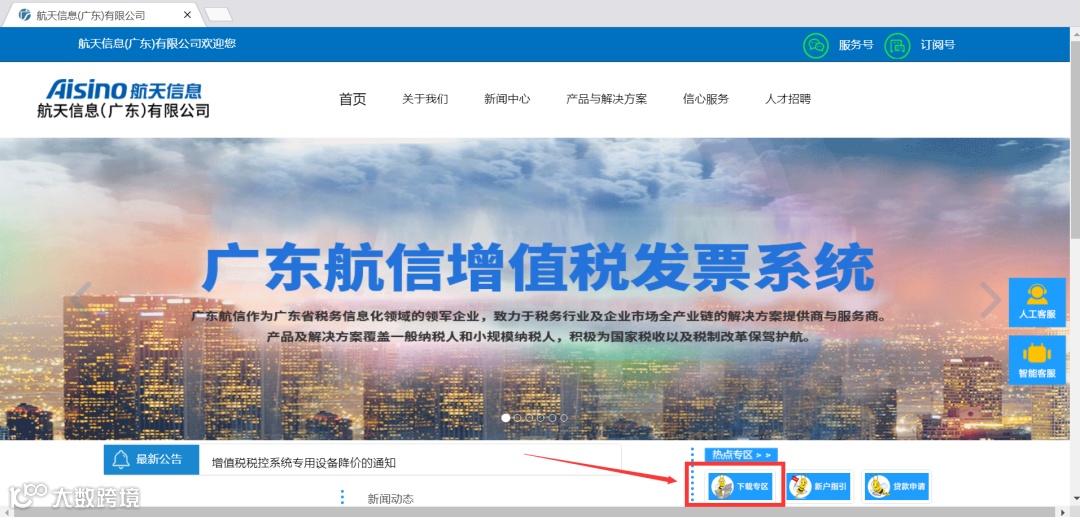1080x517 pixels.
Task: Show the next banner slide arrow
Action: point(990,299)
